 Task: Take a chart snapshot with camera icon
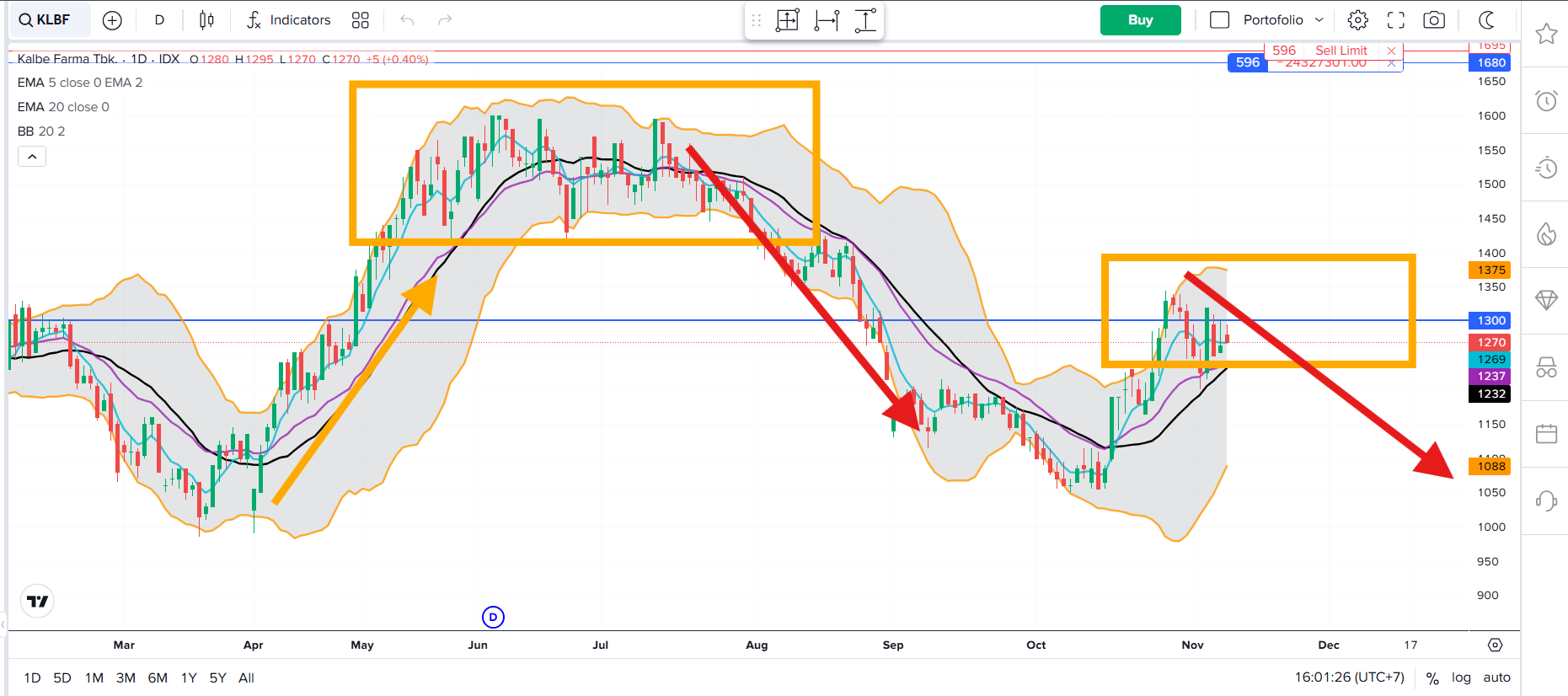pyautogui.click(x=1434, y=20)
